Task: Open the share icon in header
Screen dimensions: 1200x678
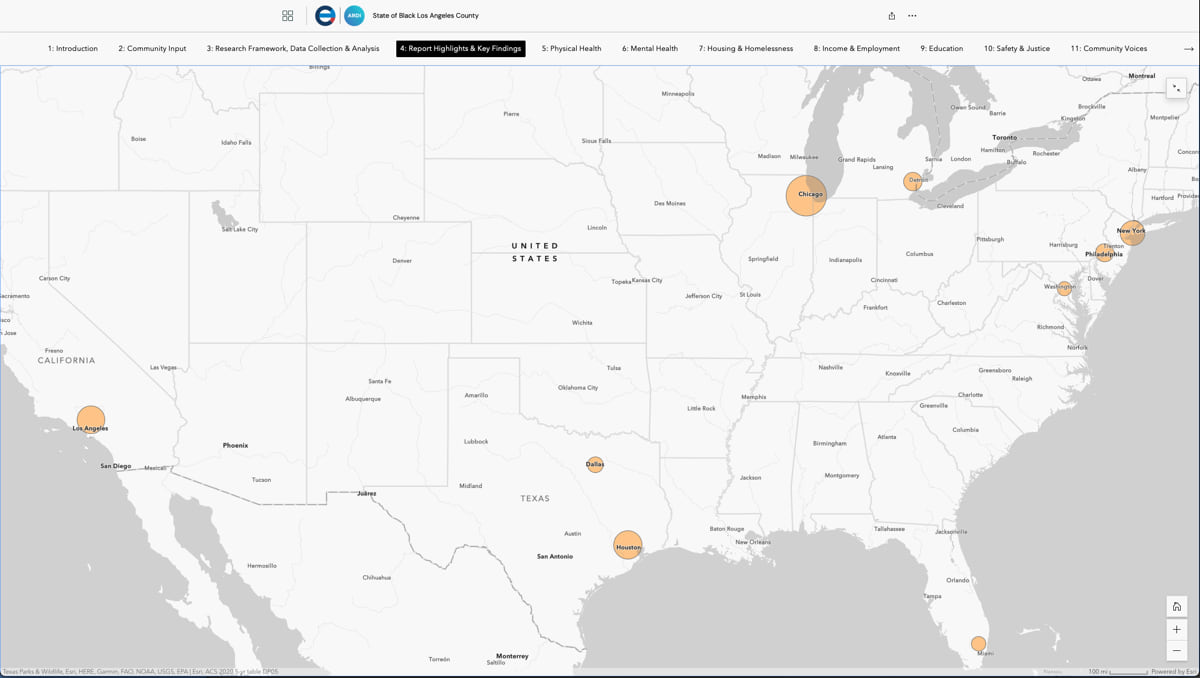Action: tap(892, 16)
